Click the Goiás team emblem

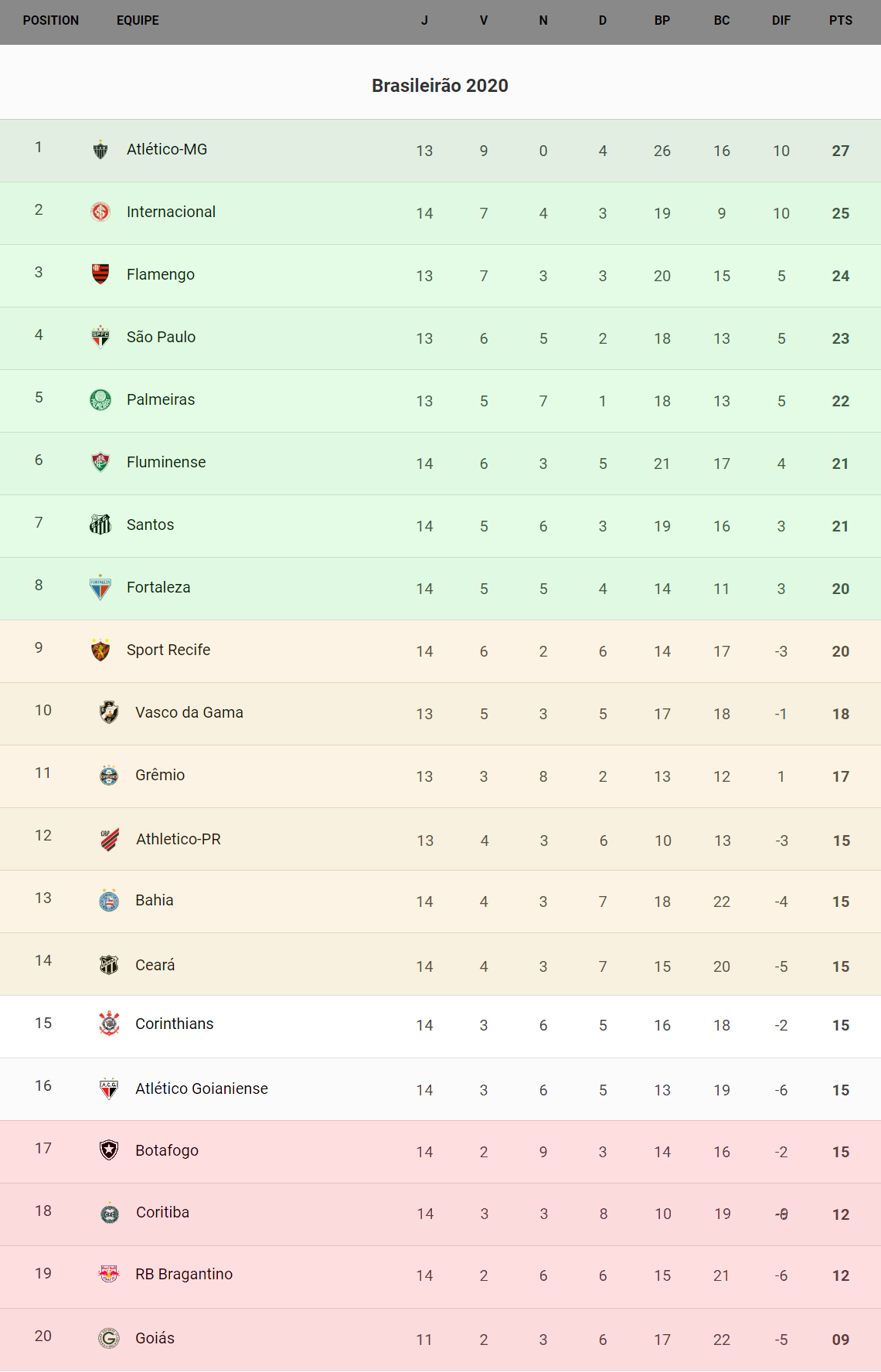coord(109,1338)
